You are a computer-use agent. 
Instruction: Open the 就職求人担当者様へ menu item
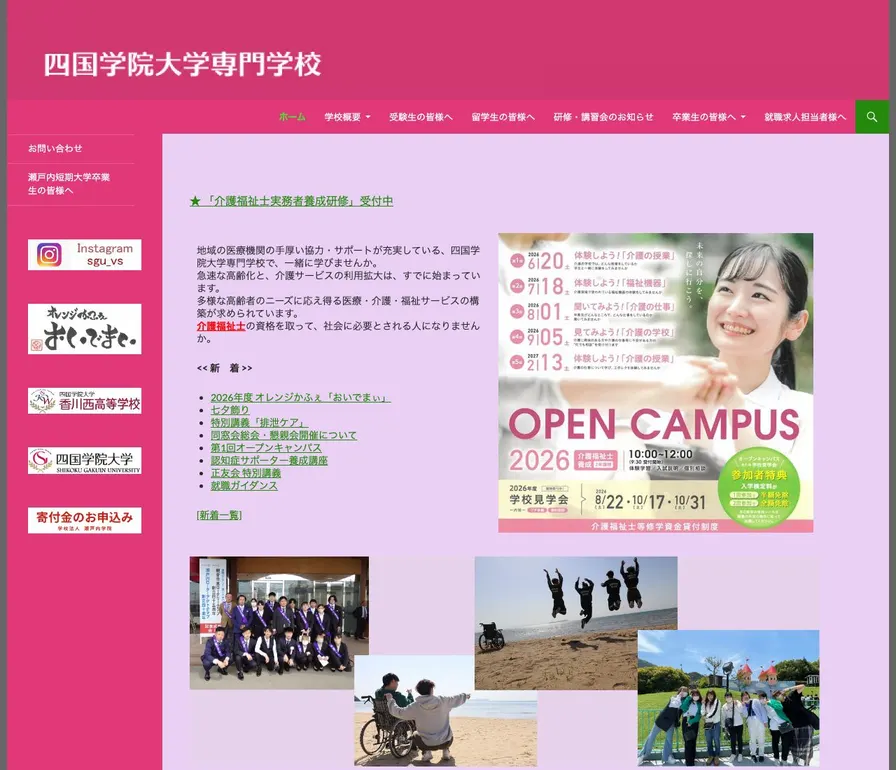click(805, 117)
